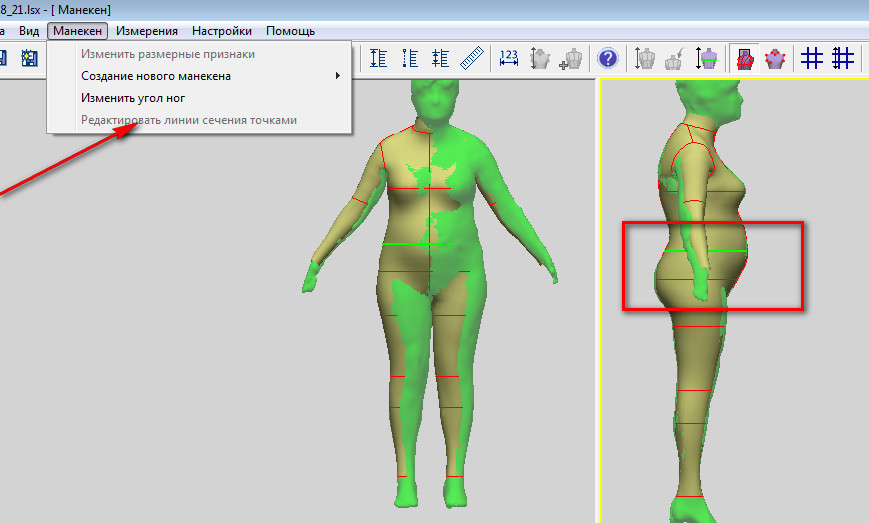Image resolution: width=869 pixels, height=523 pixels.
Task: Toggle the grid with vertical arrow icon
Action: click(x=842, y=58)
